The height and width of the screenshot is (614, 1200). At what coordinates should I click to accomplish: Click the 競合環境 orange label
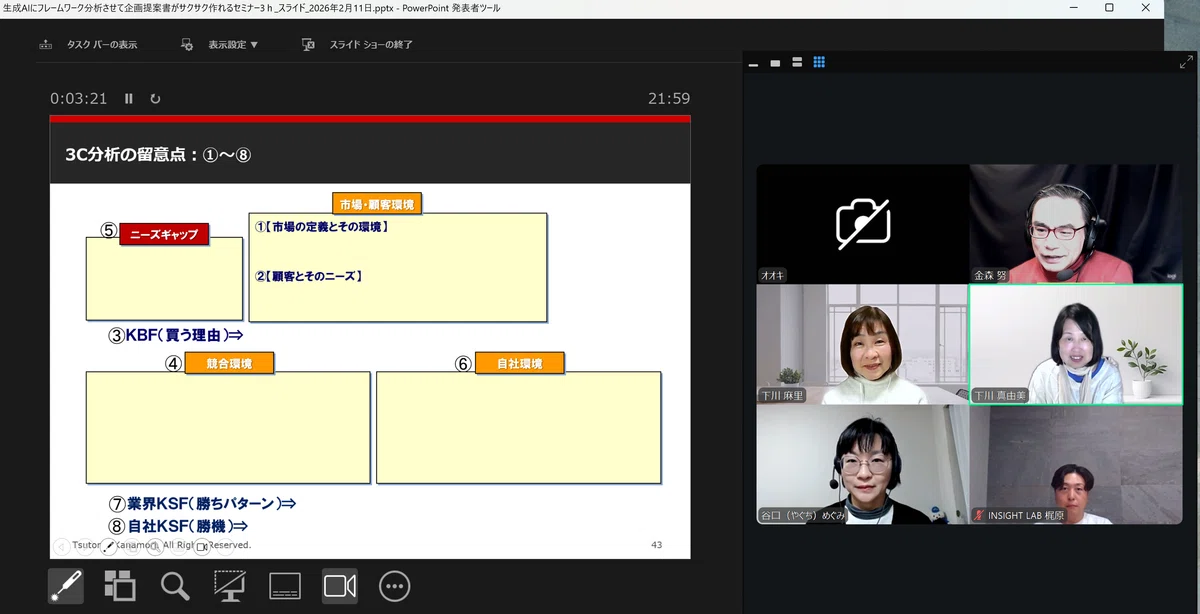(229, 363)
